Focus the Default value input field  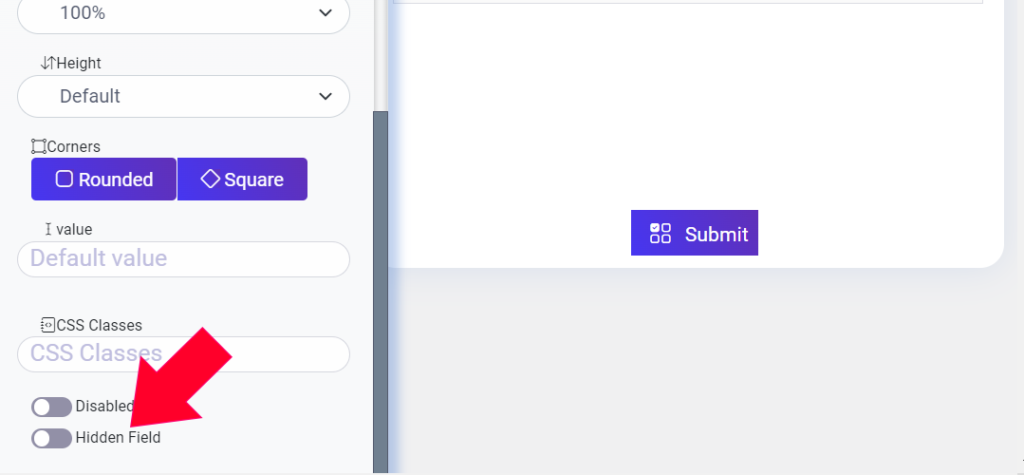184,259
